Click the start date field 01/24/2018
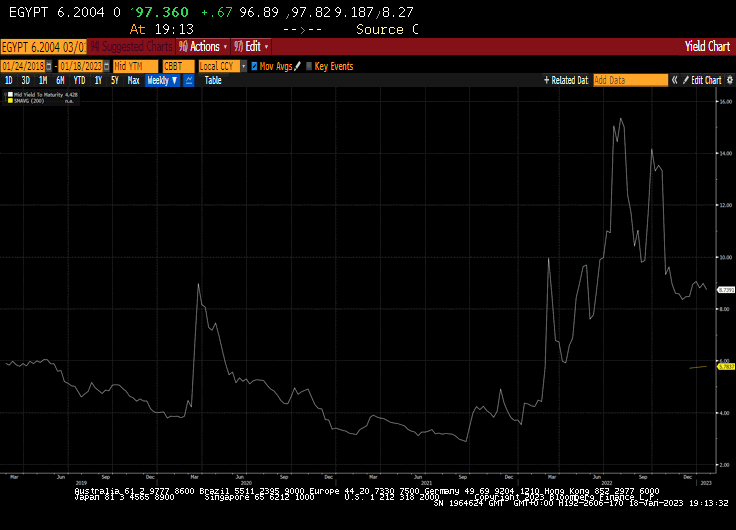This screenshot has height=530, width=736. click(x=23, y=66)
